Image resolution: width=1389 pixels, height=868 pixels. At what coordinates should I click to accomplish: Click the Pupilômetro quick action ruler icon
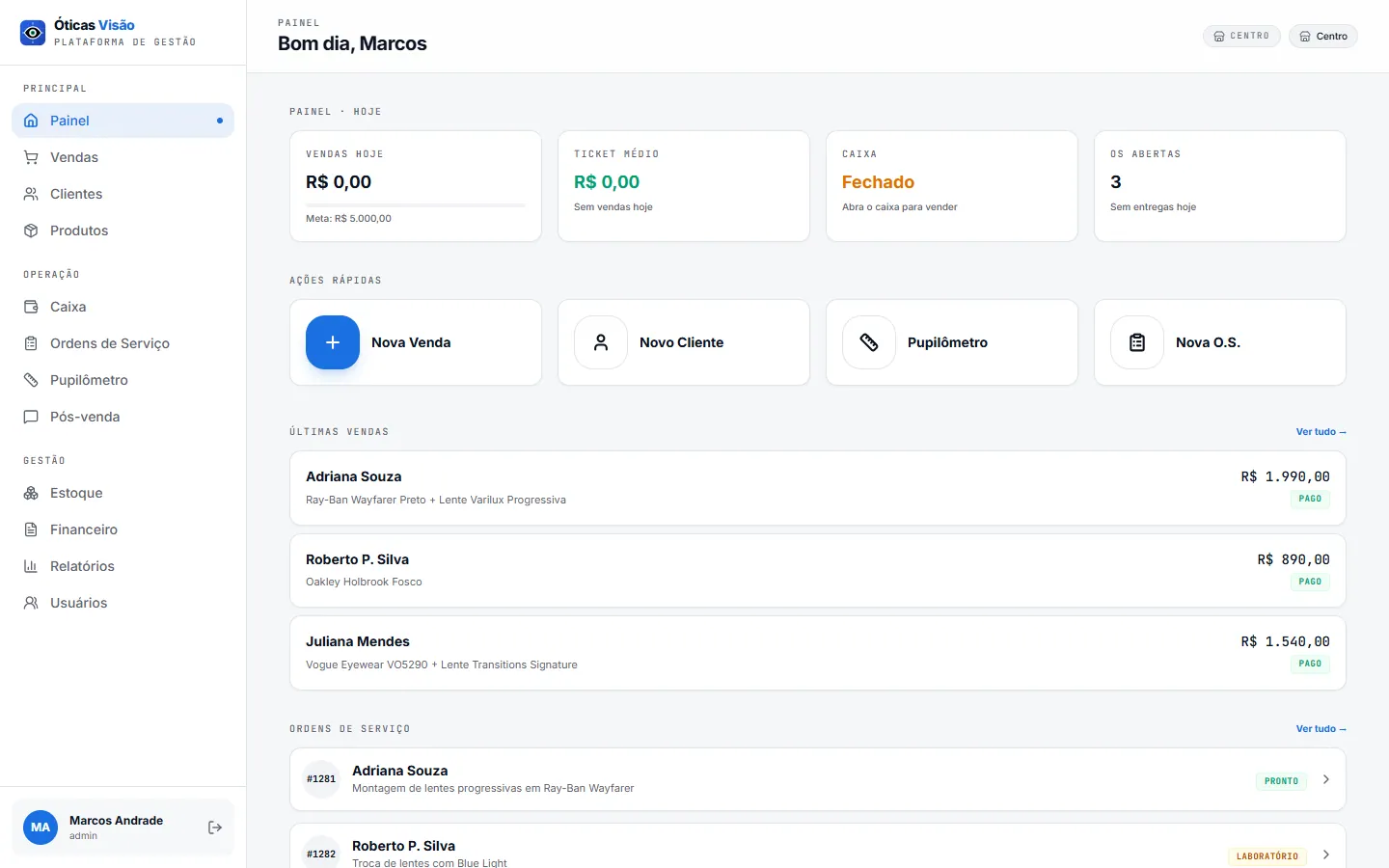(x=869, y=342)
